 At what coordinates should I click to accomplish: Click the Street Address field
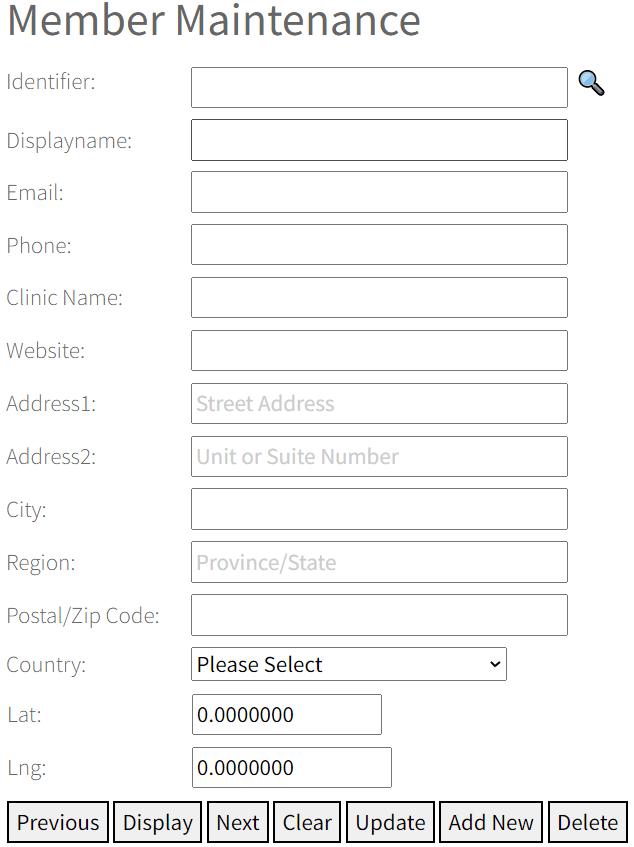[379, 404]
